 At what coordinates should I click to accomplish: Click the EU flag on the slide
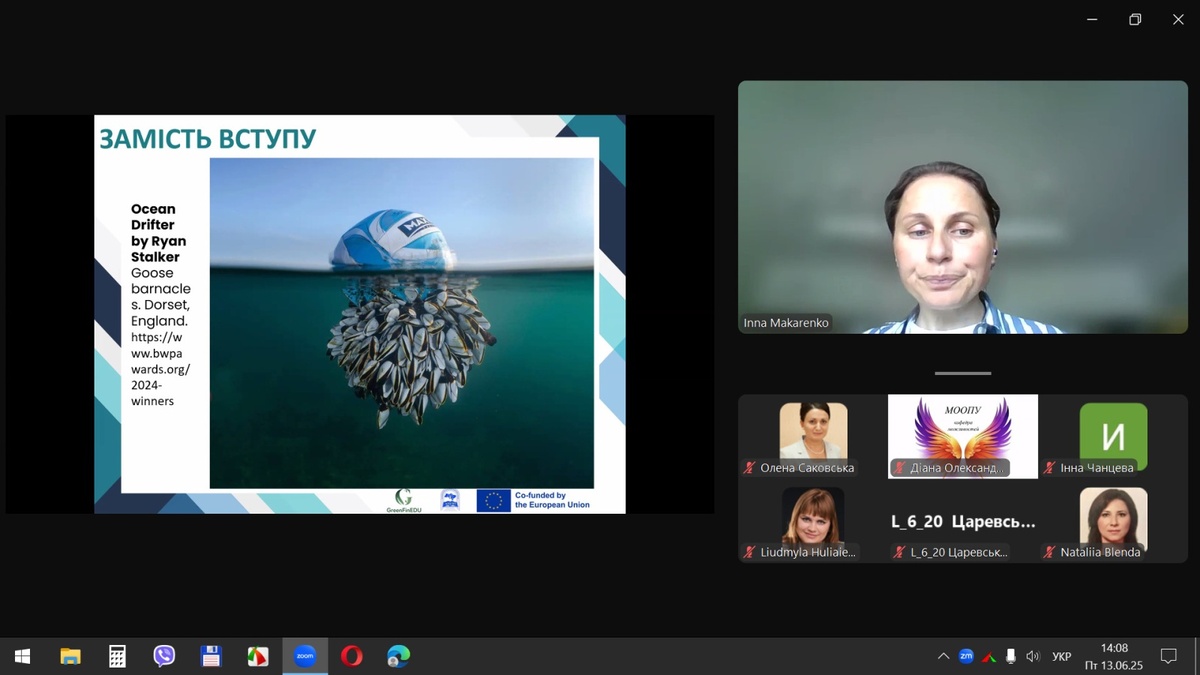click(493, 500)
